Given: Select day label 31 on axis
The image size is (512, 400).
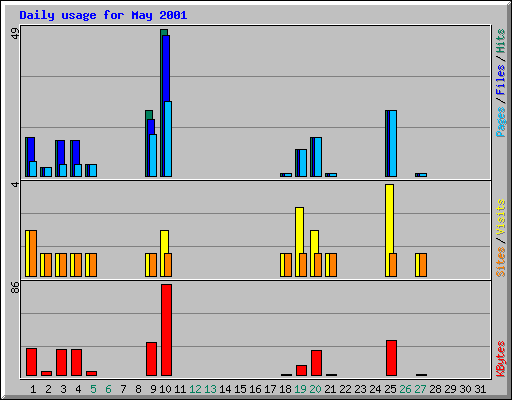Looking at the screenshot, I should [480, 389].
